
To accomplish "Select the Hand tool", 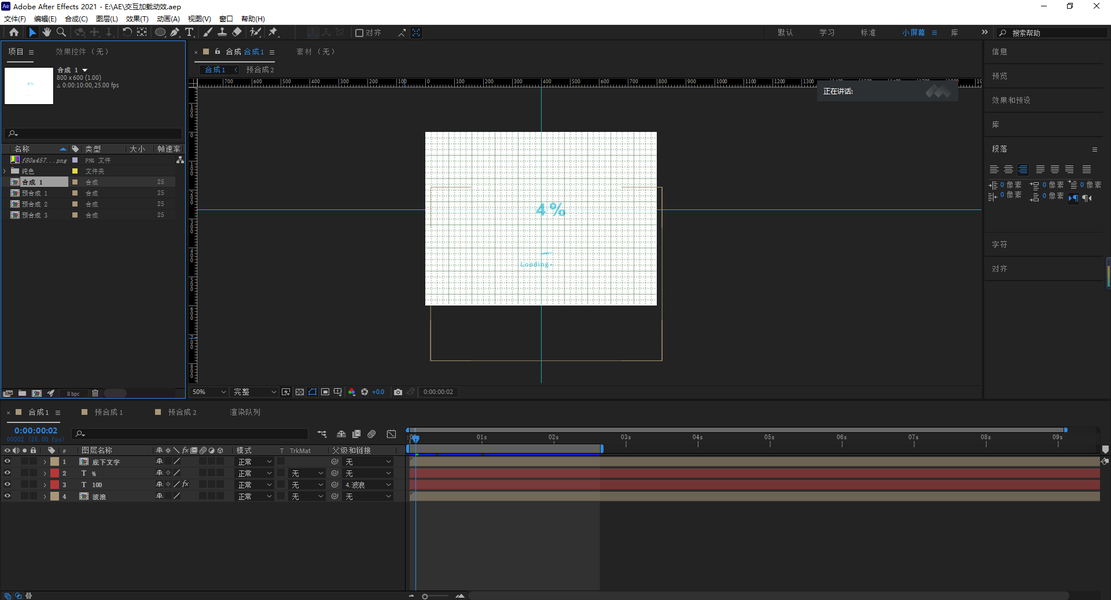I will 46,33.
